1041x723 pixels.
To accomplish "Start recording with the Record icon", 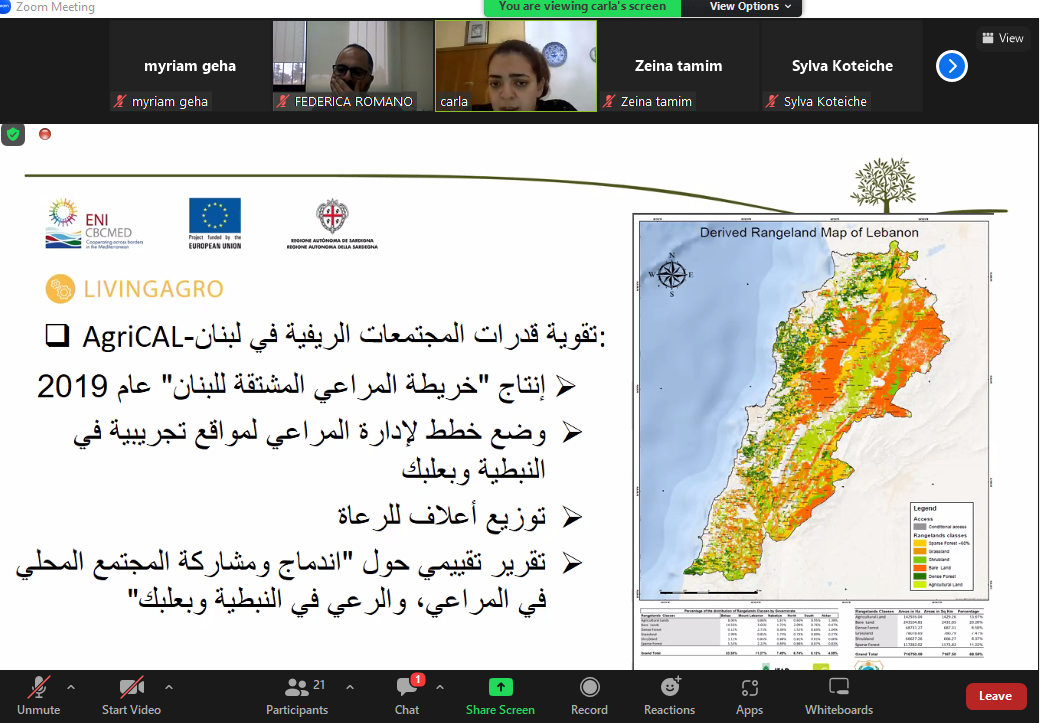I will tap(589, 696).
